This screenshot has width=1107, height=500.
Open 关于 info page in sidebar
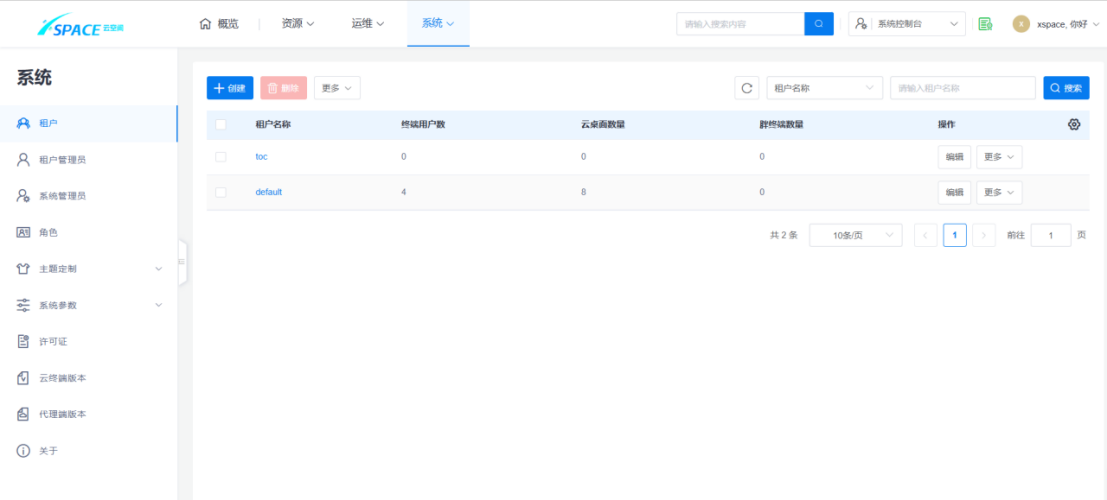[48, 451]
